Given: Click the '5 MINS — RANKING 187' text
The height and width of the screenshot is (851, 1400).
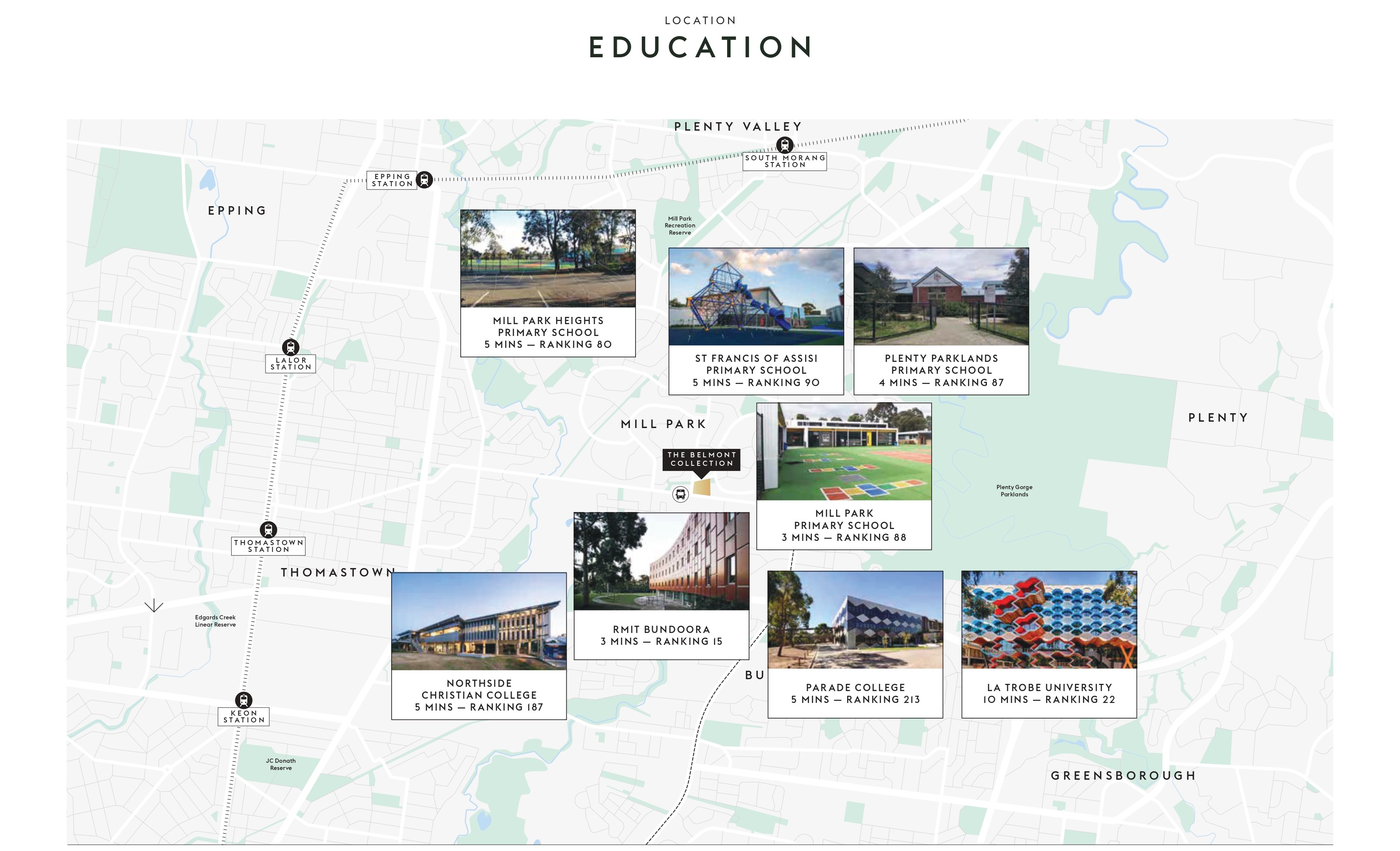Looking at the screenshot, I should coord(479,707).
